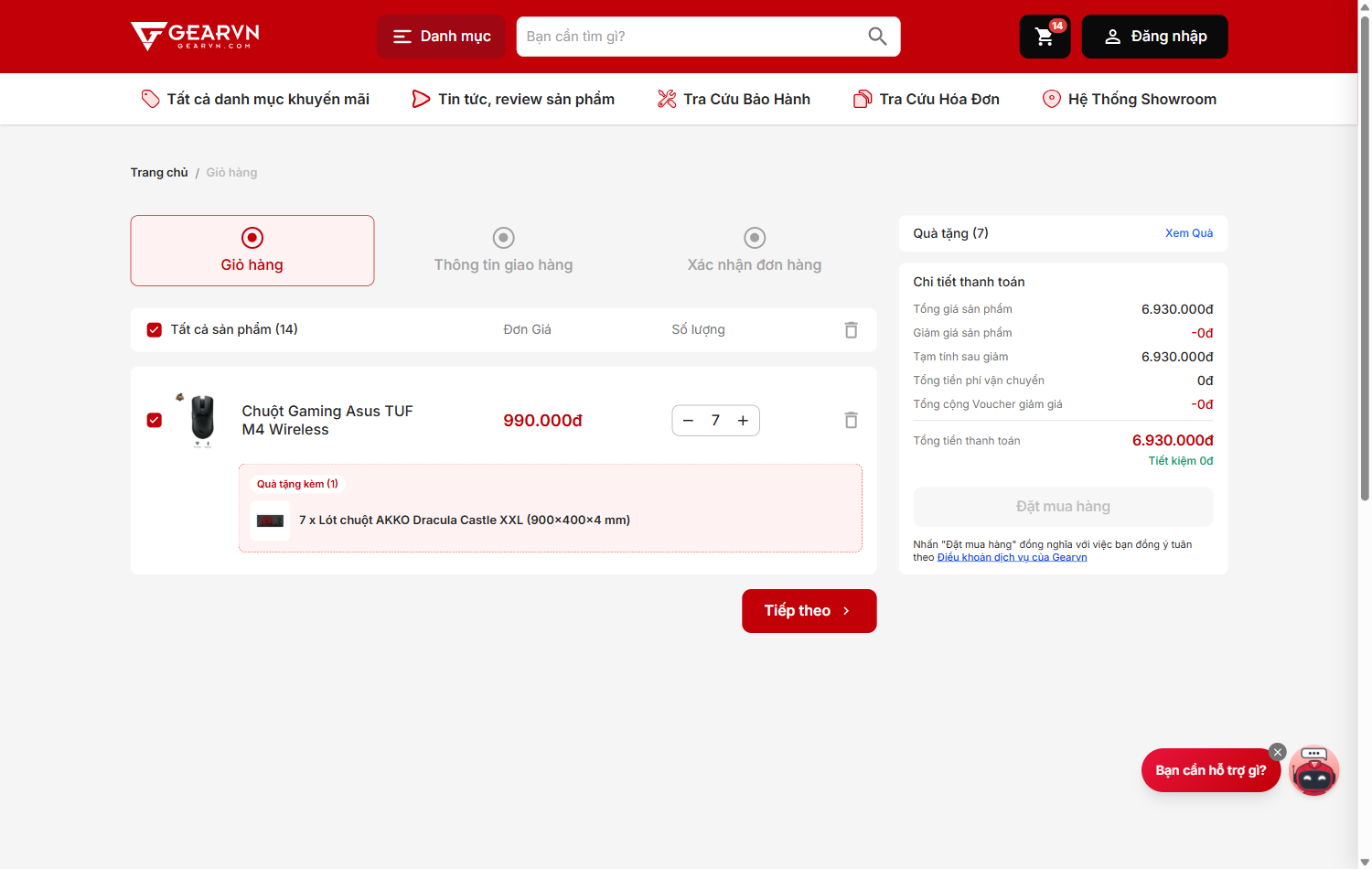Open the Xem Quà link

[x=1189, y=233]
